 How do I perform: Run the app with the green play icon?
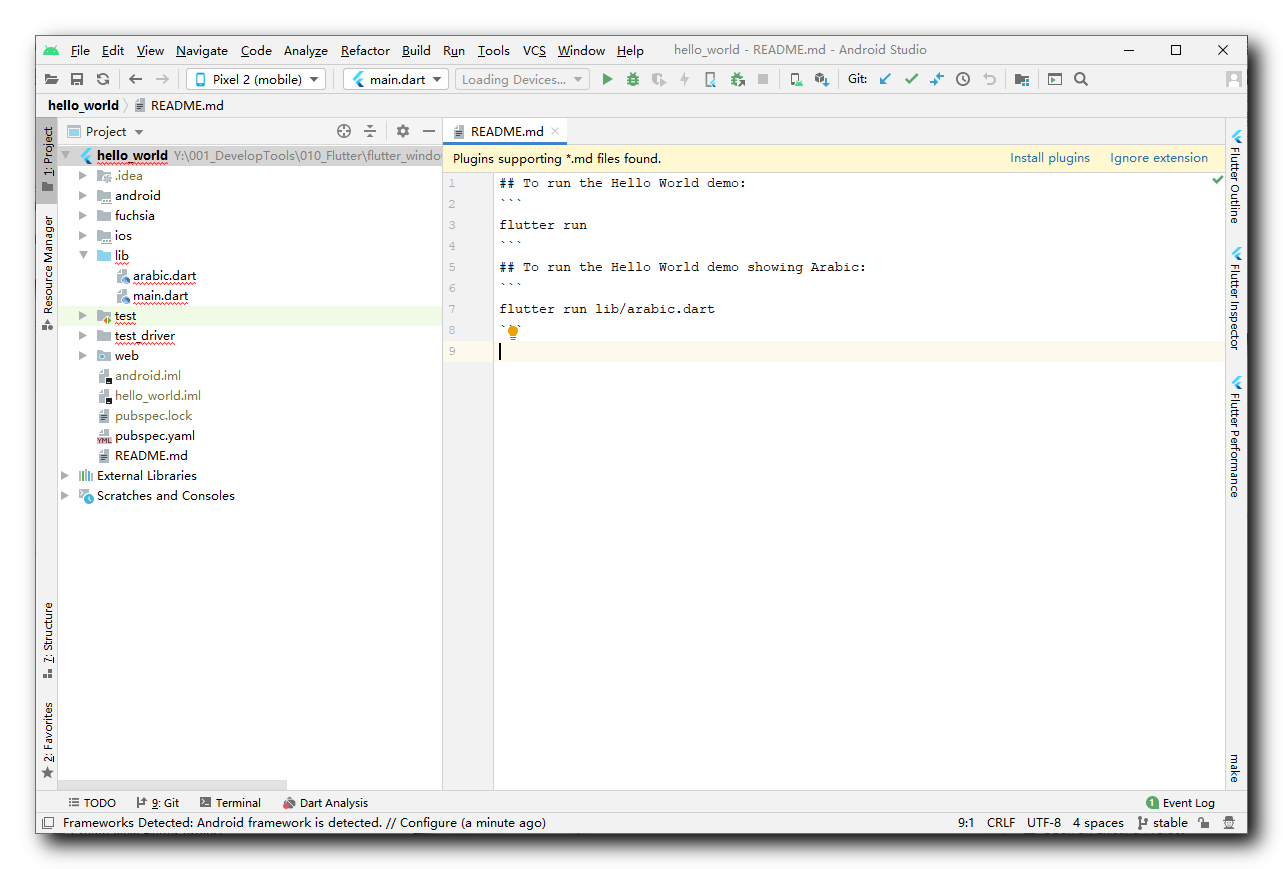coord(607,79)
